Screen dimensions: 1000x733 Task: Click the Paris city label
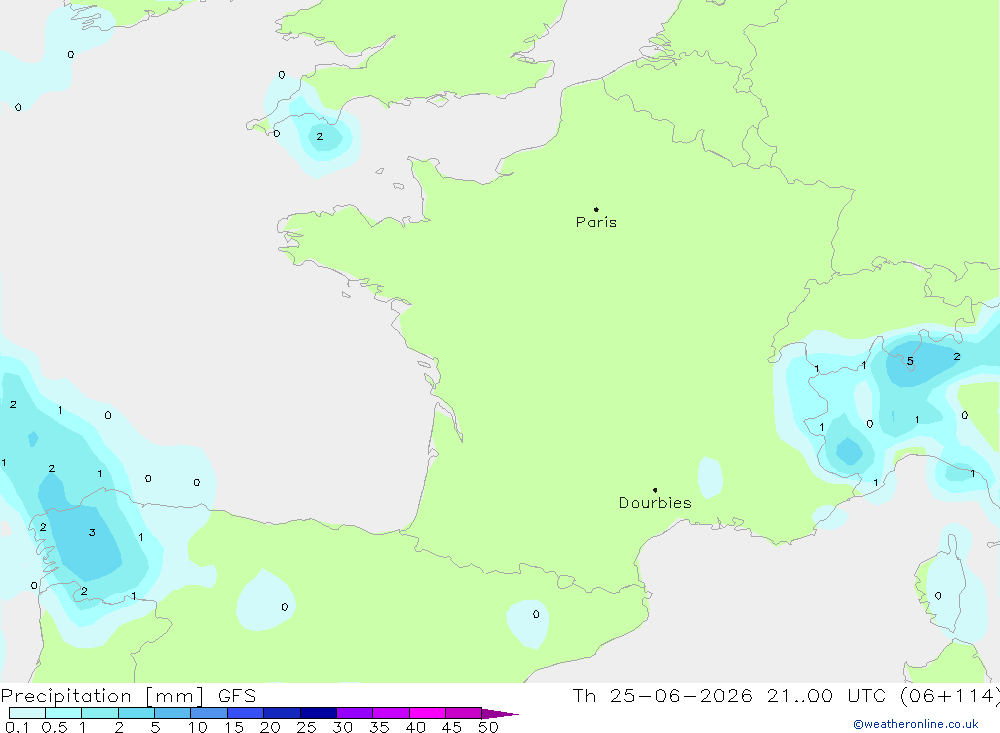(x=596, y=222)
